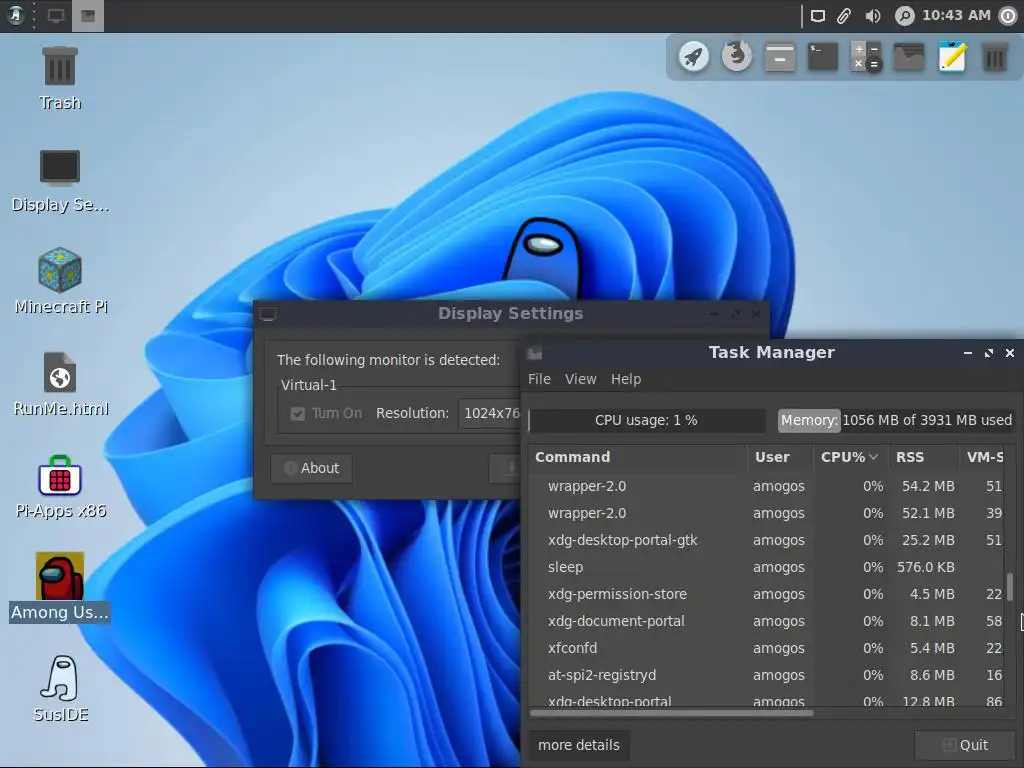Viewport: 1024px width, 768px height.
Task: Select the active window button in panel
Action: pos(88,16)
